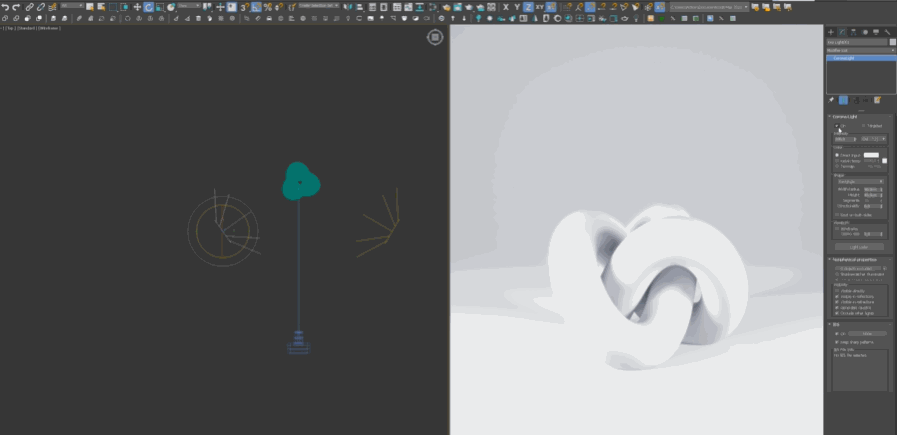Click the Align tool icon
Image resolution: width=897 pixels, height=435 pixels.
[x=359, y=7]
